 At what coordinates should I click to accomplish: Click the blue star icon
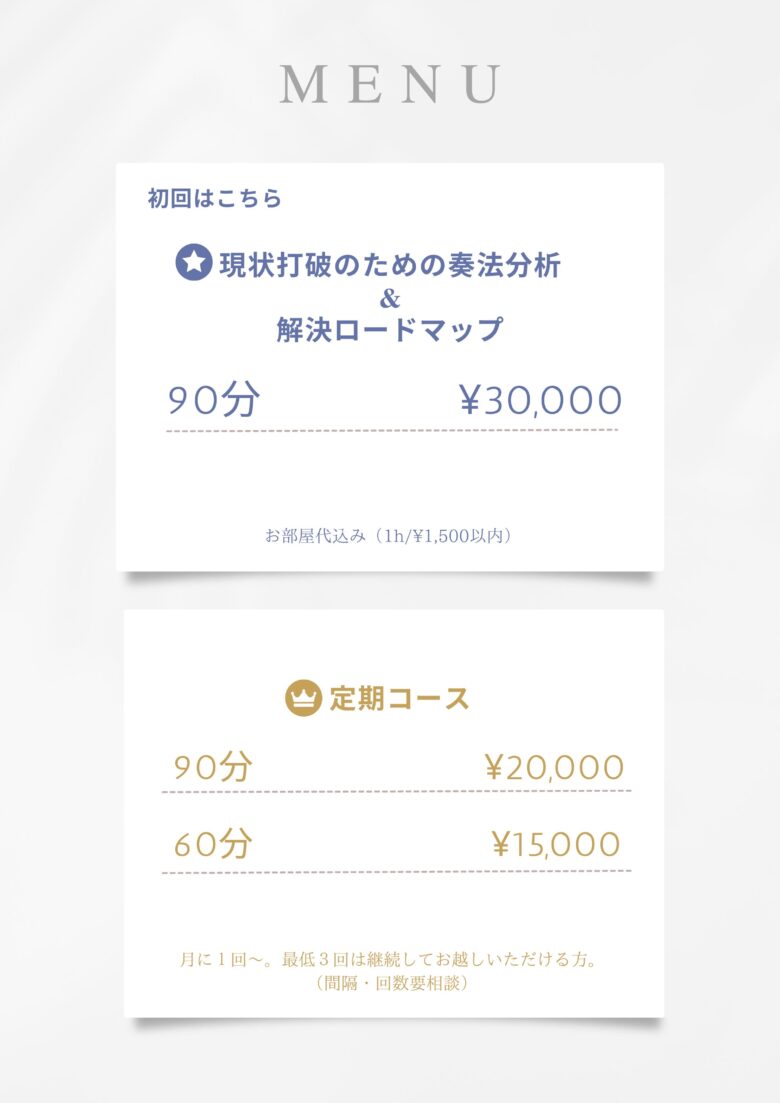pos(194,263)
